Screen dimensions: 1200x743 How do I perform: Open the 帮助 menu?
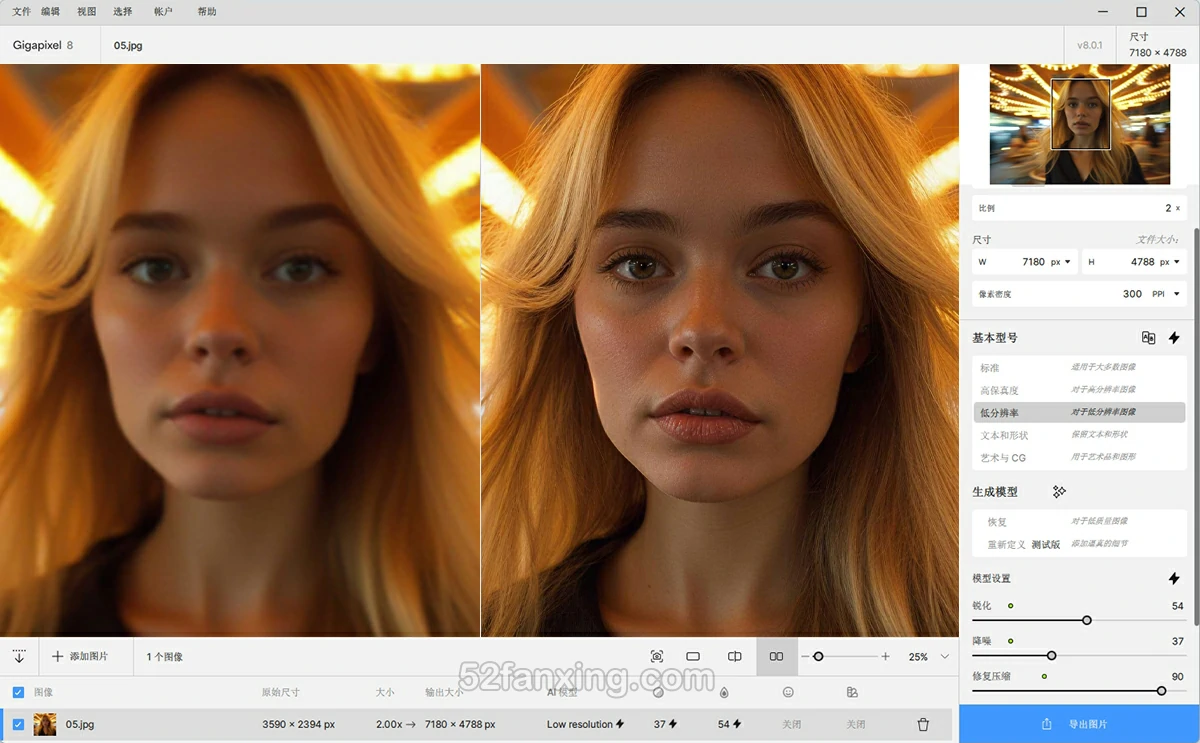click(207, 12)
